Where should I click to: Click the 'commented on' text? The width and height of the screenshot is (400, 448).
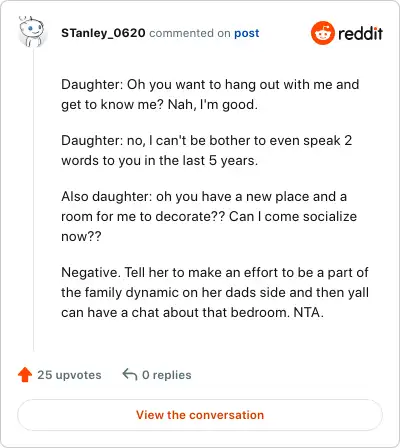pyautogui.click(x=190, y=33)
